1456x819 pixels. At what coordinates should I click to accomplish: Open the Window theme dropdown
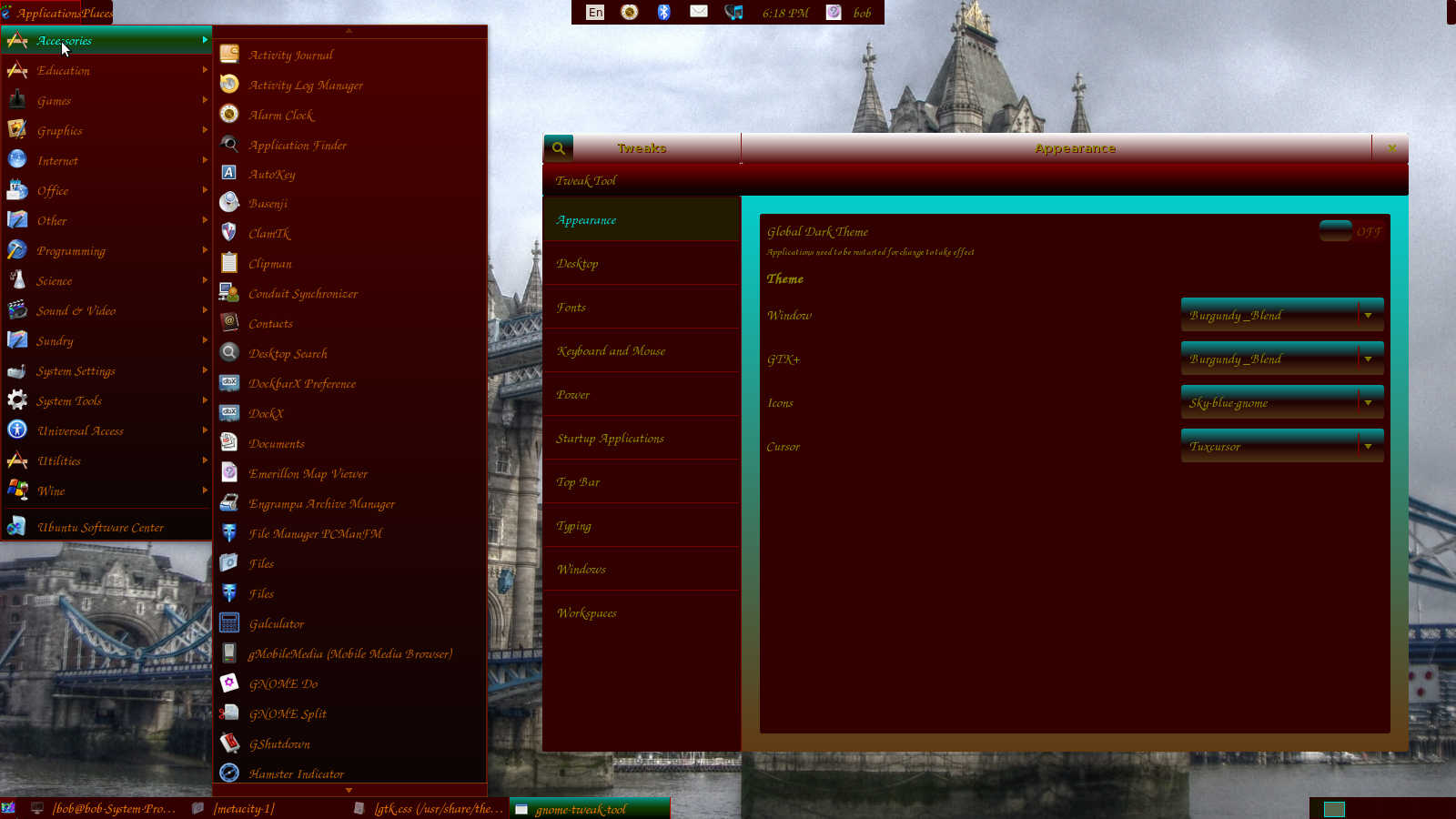[x=1282, y=315]
